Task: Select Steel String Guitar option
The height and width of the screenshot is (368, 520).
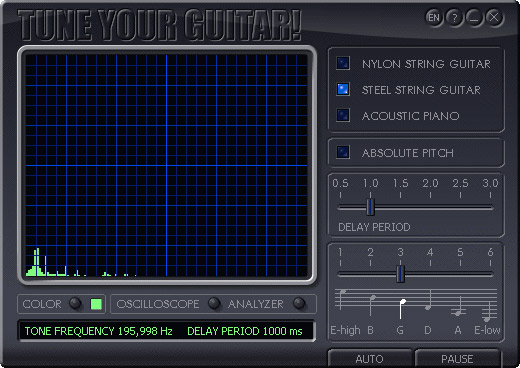Action: [x=343, y=89]
